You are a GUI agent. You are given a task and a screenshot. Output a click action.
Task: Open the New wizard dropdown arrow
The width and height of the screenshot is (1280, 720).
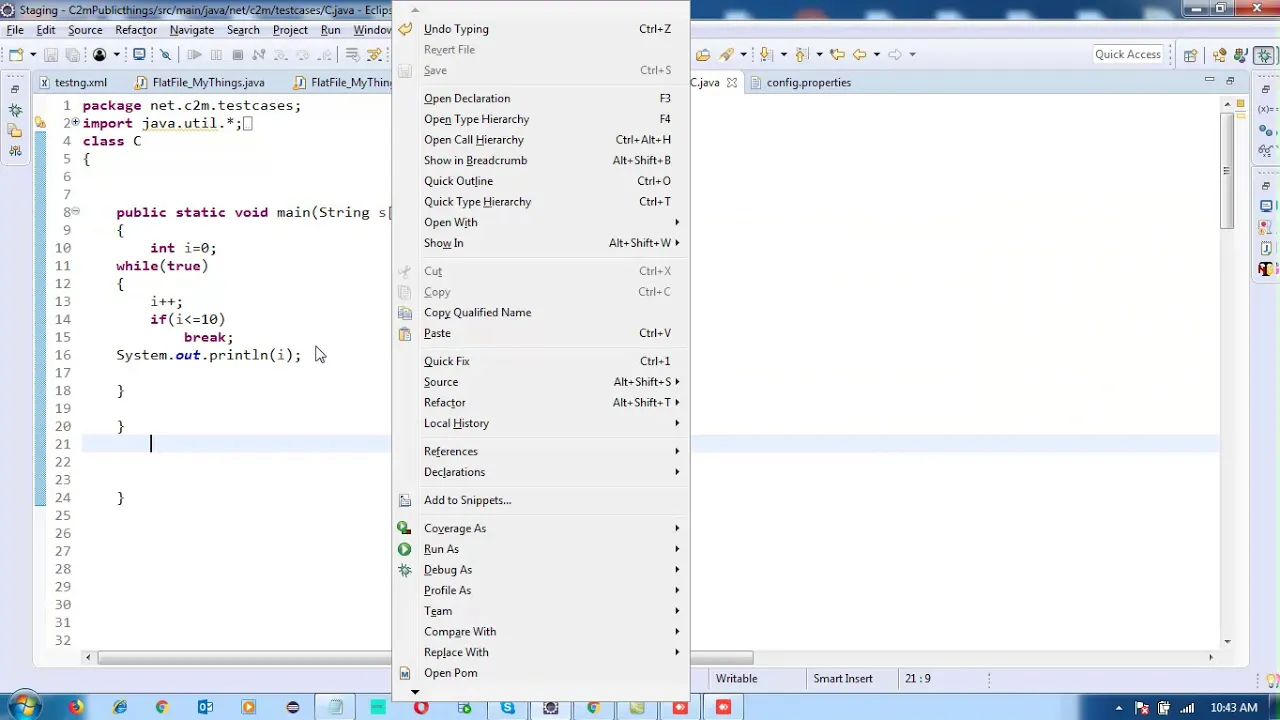(x=33, y=55)
